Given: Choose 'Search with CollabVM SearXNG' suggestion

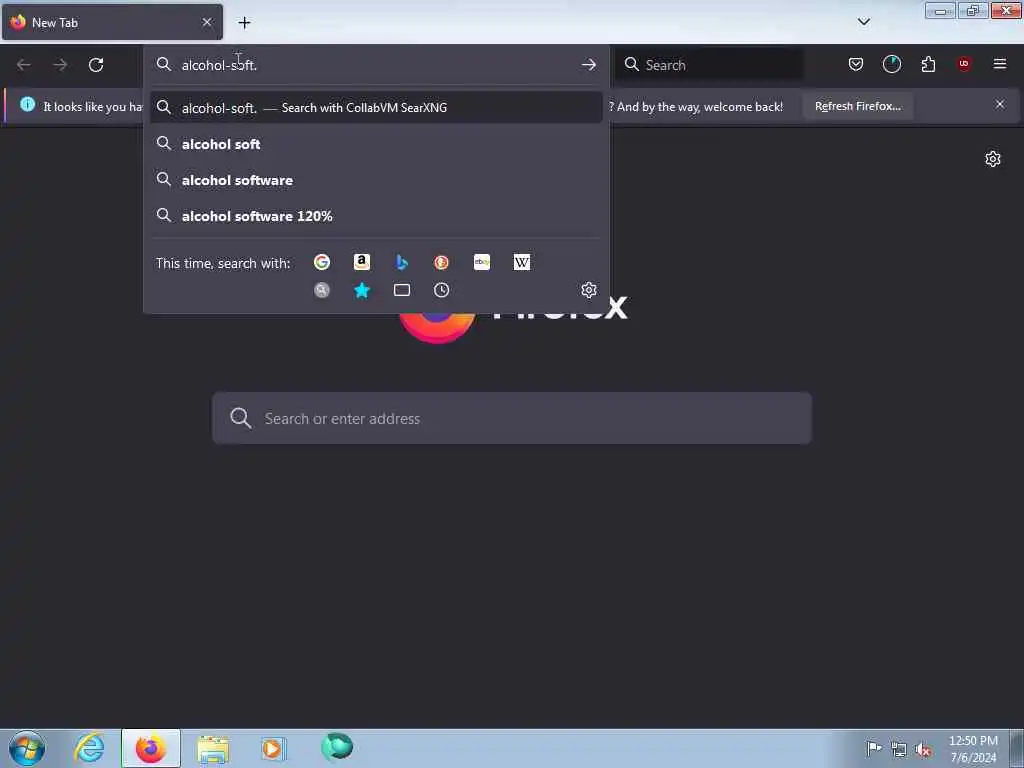Looking at the screenshot, I should pos(376,108).
